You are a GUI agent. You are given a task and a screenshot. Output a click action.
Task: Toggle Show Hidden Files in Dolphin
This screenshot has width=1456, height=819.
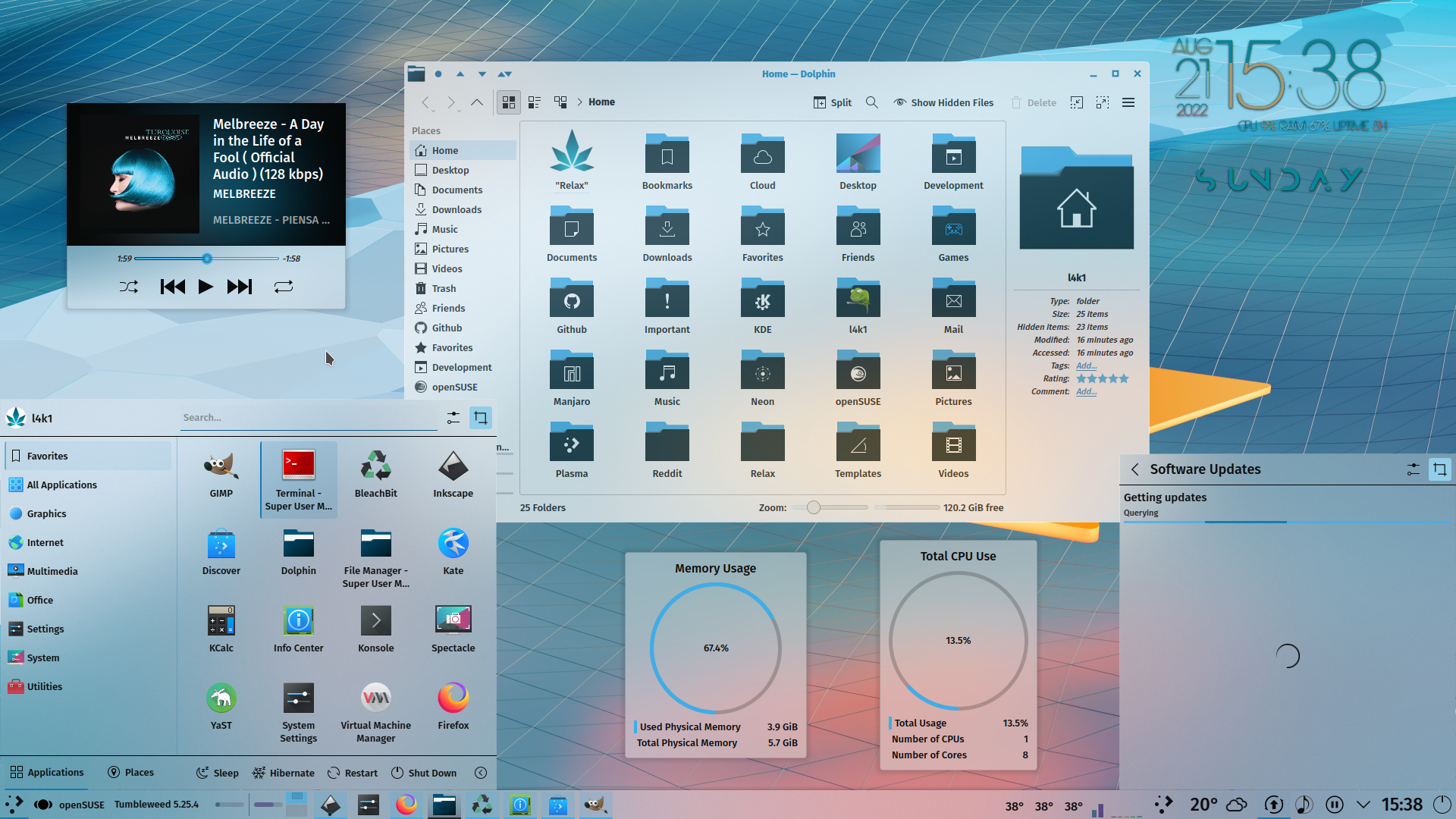[943, 102]
